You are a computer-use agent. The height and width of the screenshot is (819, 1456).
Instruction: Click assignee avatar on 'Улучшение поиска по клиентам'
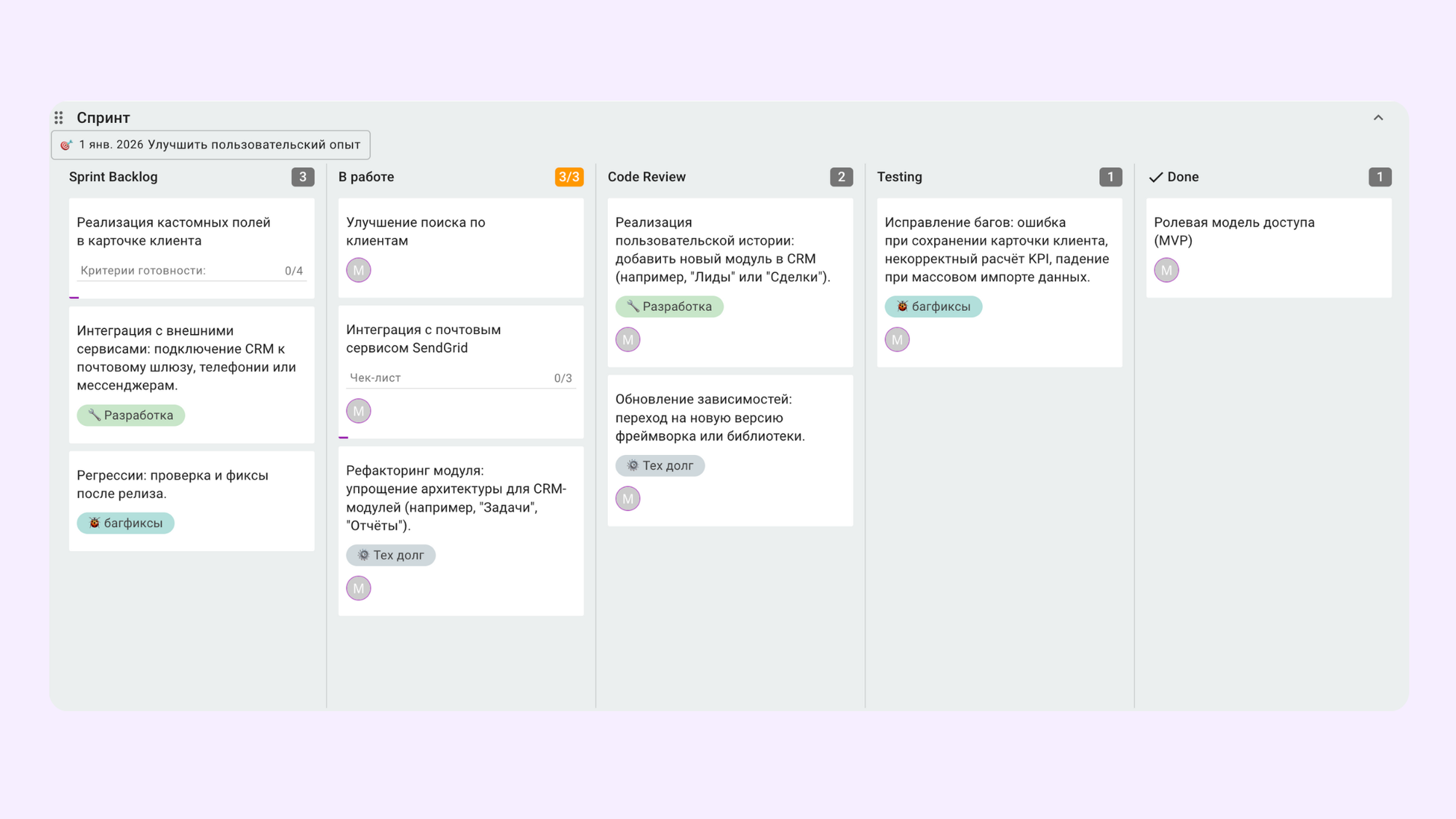[x=358, y=270]
